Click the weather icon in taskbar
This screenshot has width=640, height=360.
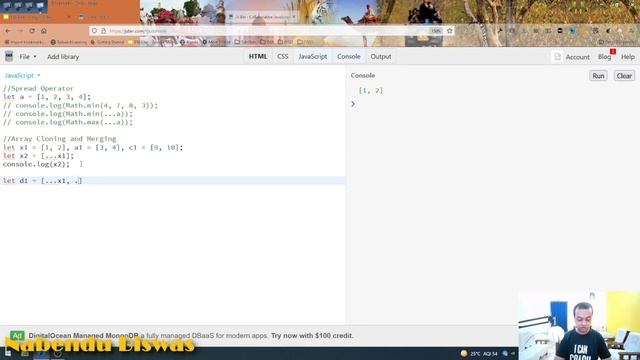point(464,353)
